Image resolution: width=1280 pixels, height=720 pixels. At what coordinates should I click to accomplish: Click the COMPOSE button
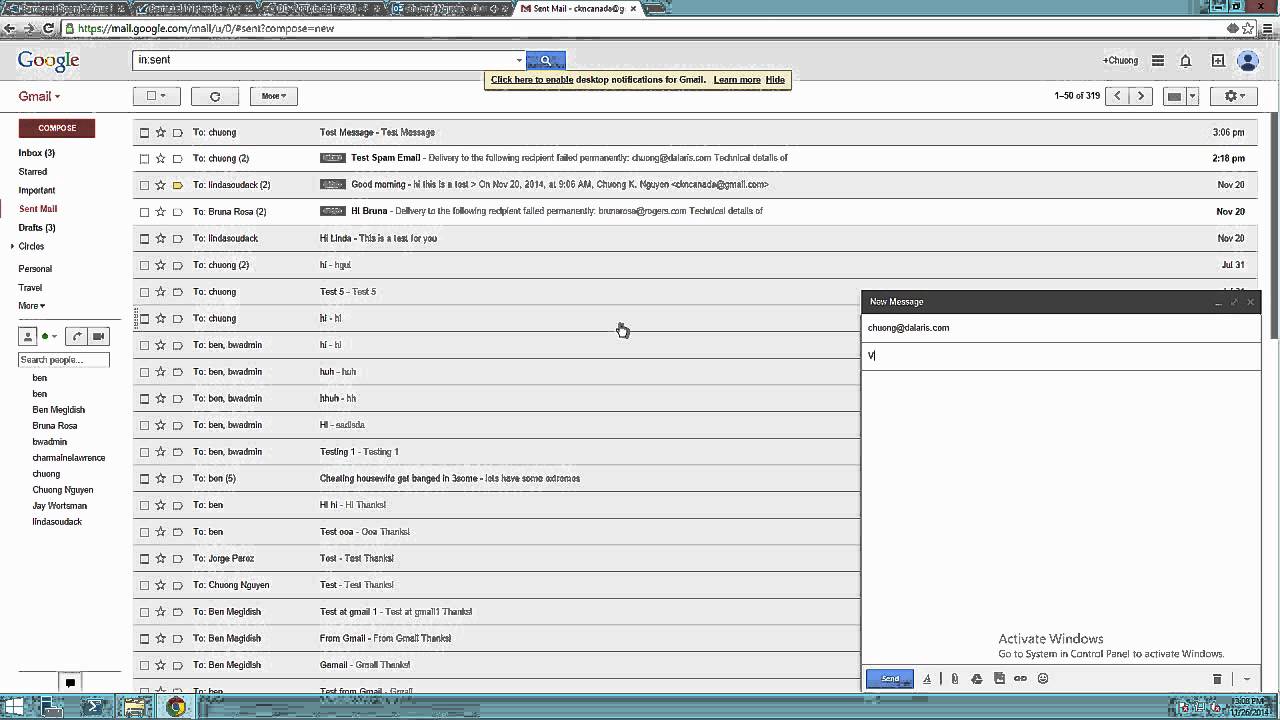coord(57,128)
